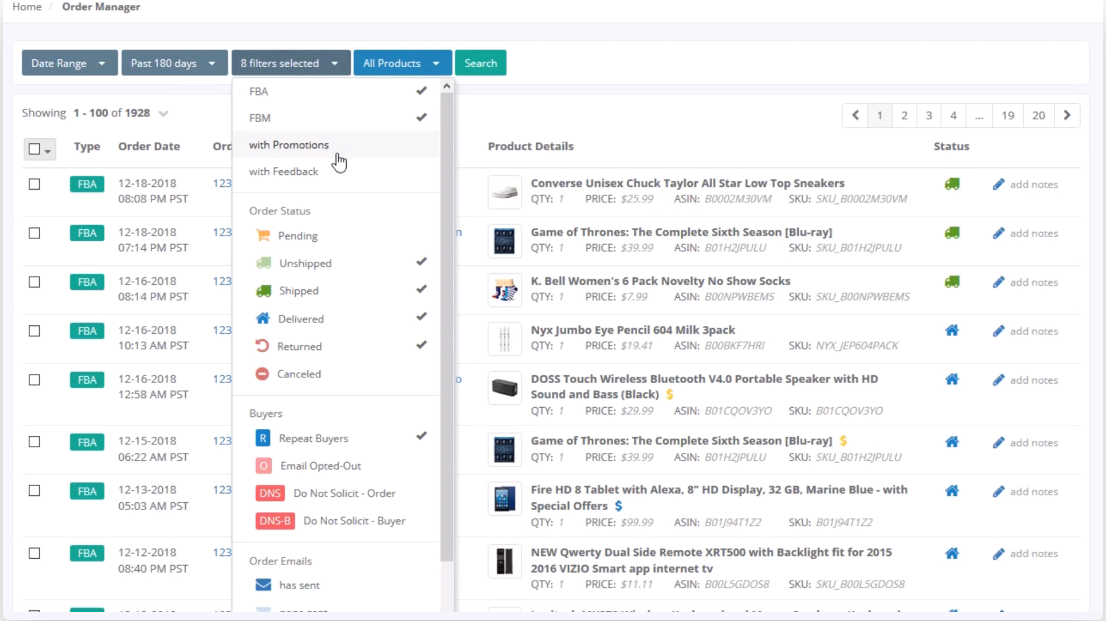1106x621 pixels.
Task: Click the blue dollar icon on Fire HD 8 Tablet
Action: tap(619, 506)
